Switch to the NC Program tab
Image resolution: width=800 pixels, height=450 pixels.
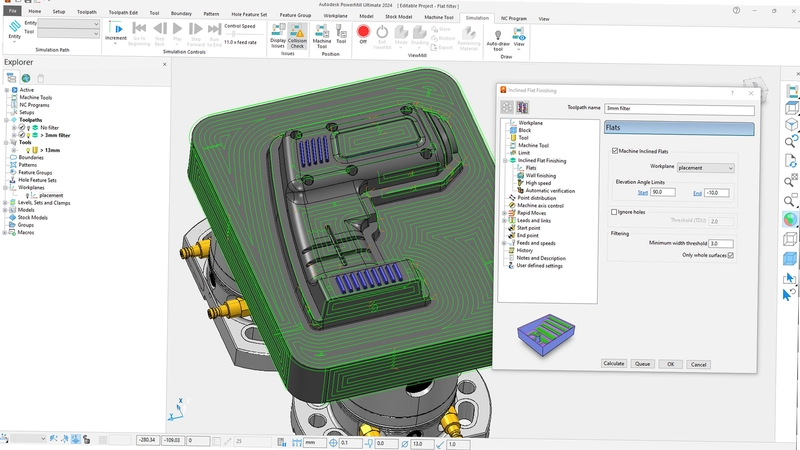(x=513, y=18)
